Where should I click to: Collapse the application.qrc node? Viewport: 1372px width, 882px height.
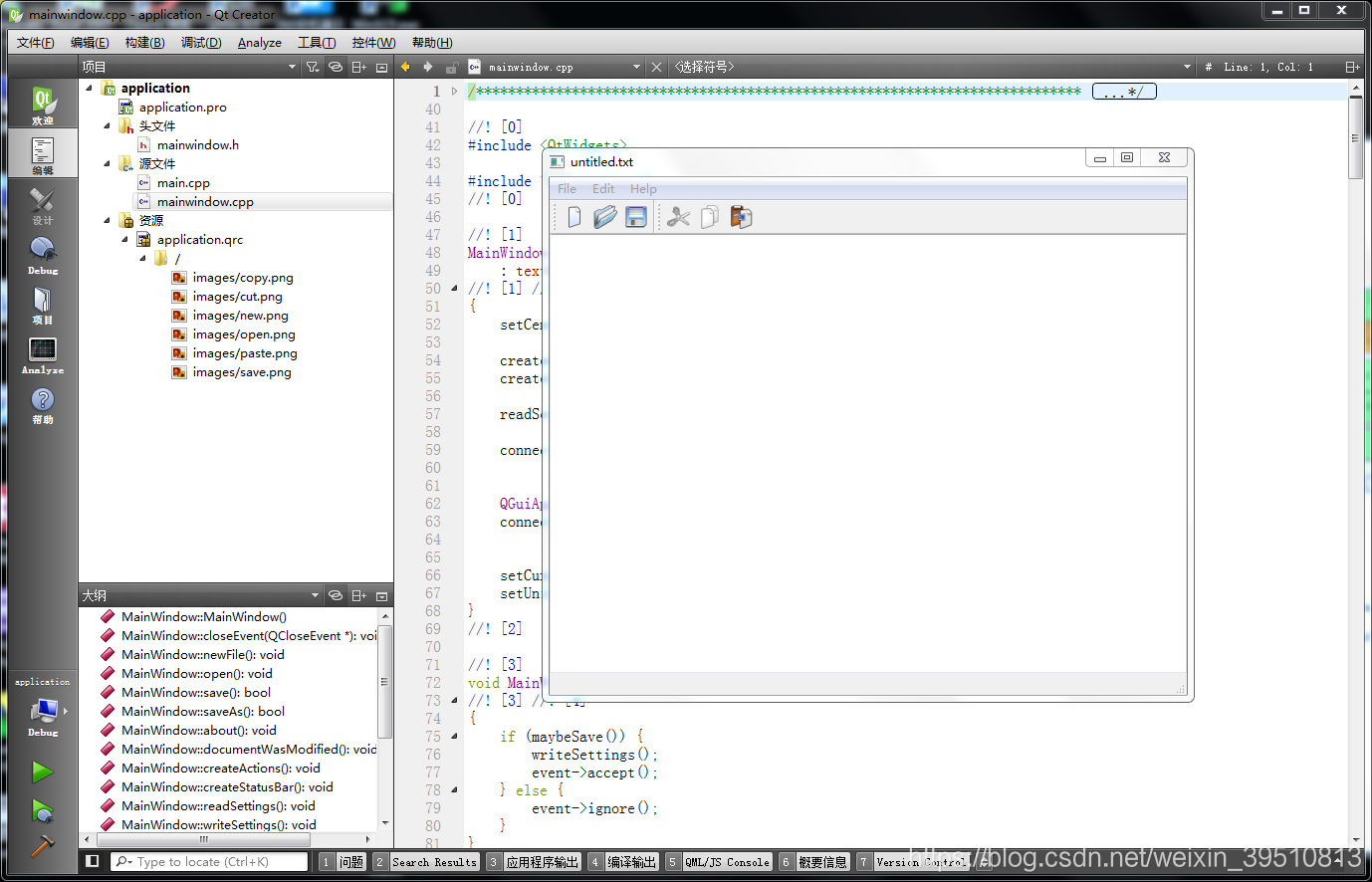[124, 239]
